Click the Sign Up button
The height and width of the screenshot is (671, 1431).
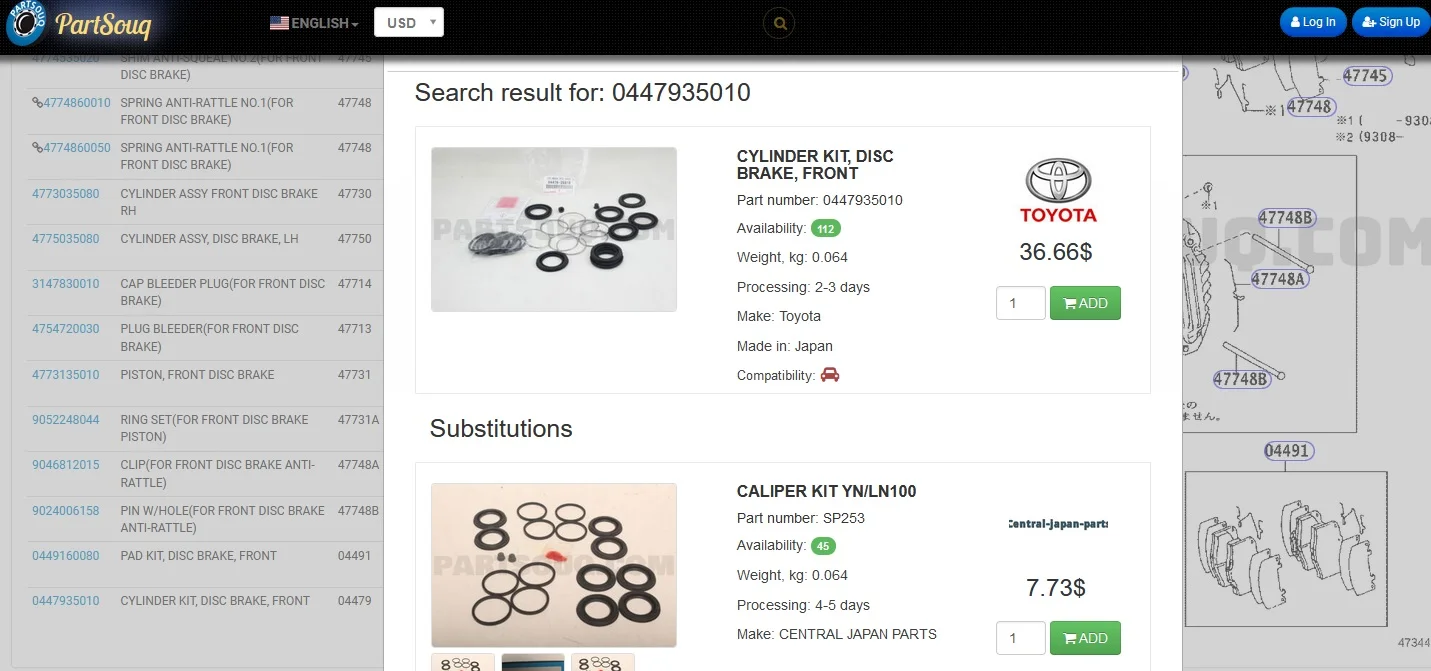point(1390,22)
